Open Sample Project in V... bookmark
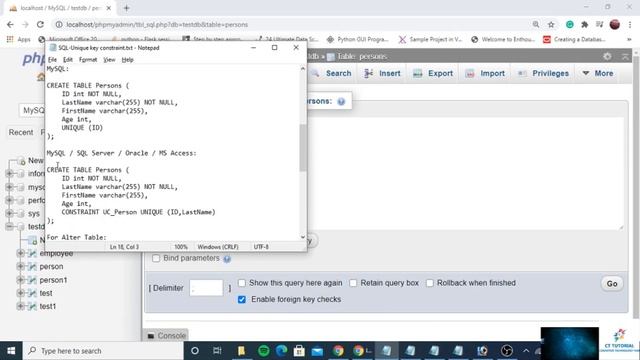Image resolution: width=640 pixels, height=360 pixels. pyautogui.click(x=430, y=40)
